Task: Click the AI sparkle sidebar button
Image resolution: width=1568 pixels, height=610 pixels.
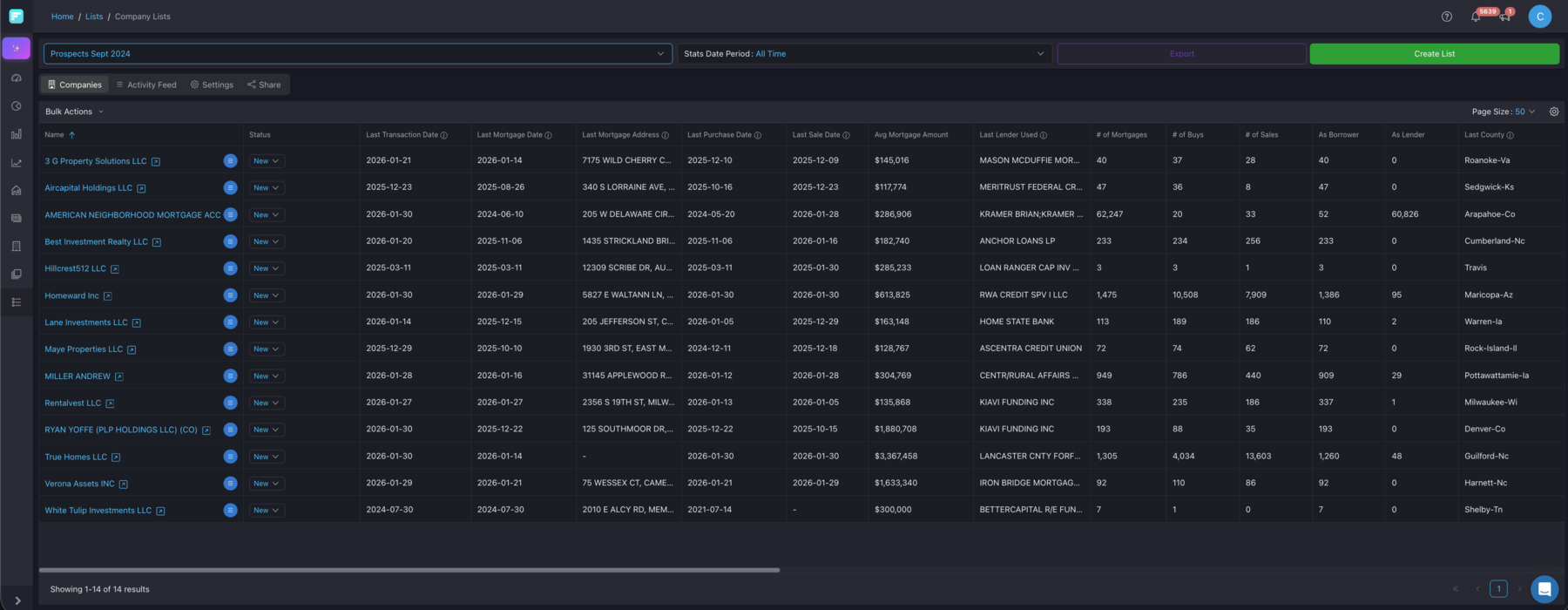Action: click(x=16, y=48)
